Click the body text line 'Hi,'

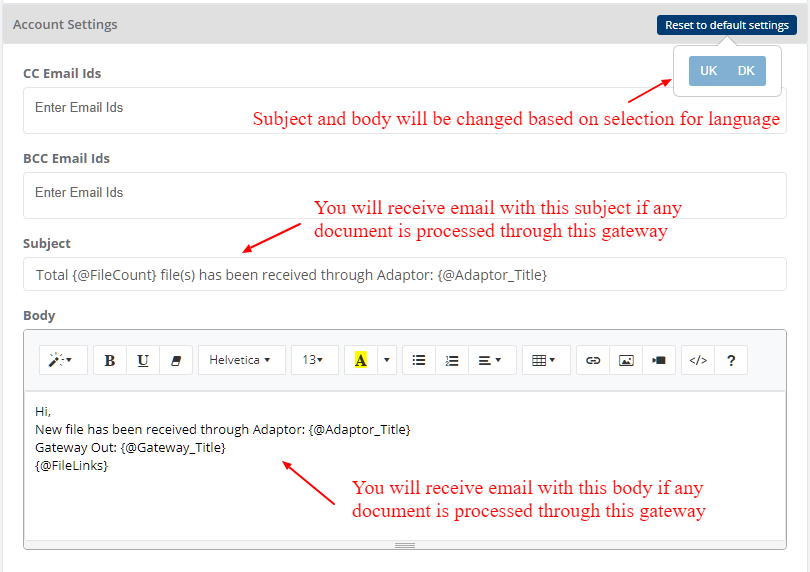click(x=43, y=412)
